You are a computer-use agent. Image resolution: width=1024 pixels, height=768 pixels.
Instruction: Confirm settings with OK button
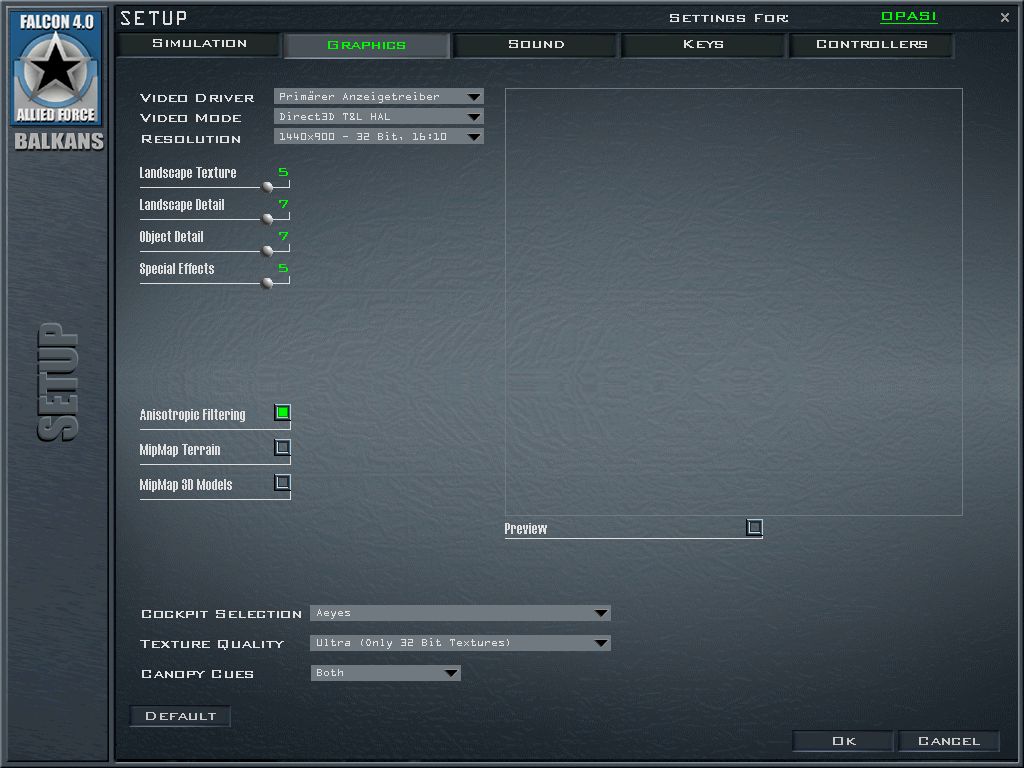(x=843, y=741)
